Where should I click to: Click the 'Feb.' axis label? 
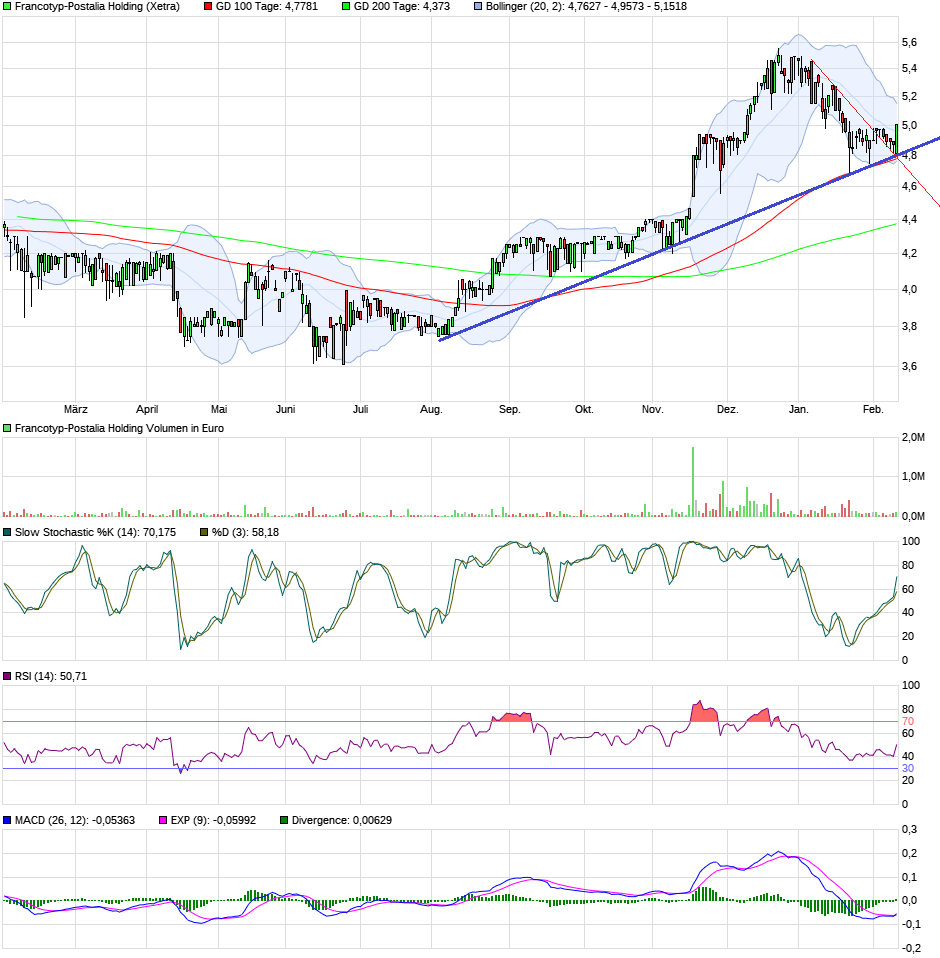coord(873,409)
